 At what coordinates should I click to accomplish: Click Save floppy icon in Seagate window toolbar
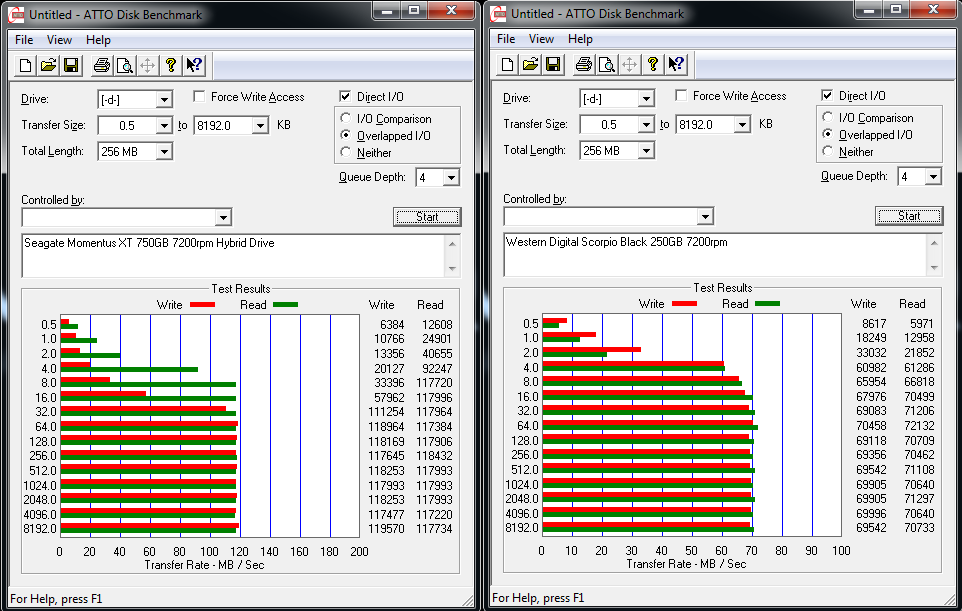click(71, 65)
